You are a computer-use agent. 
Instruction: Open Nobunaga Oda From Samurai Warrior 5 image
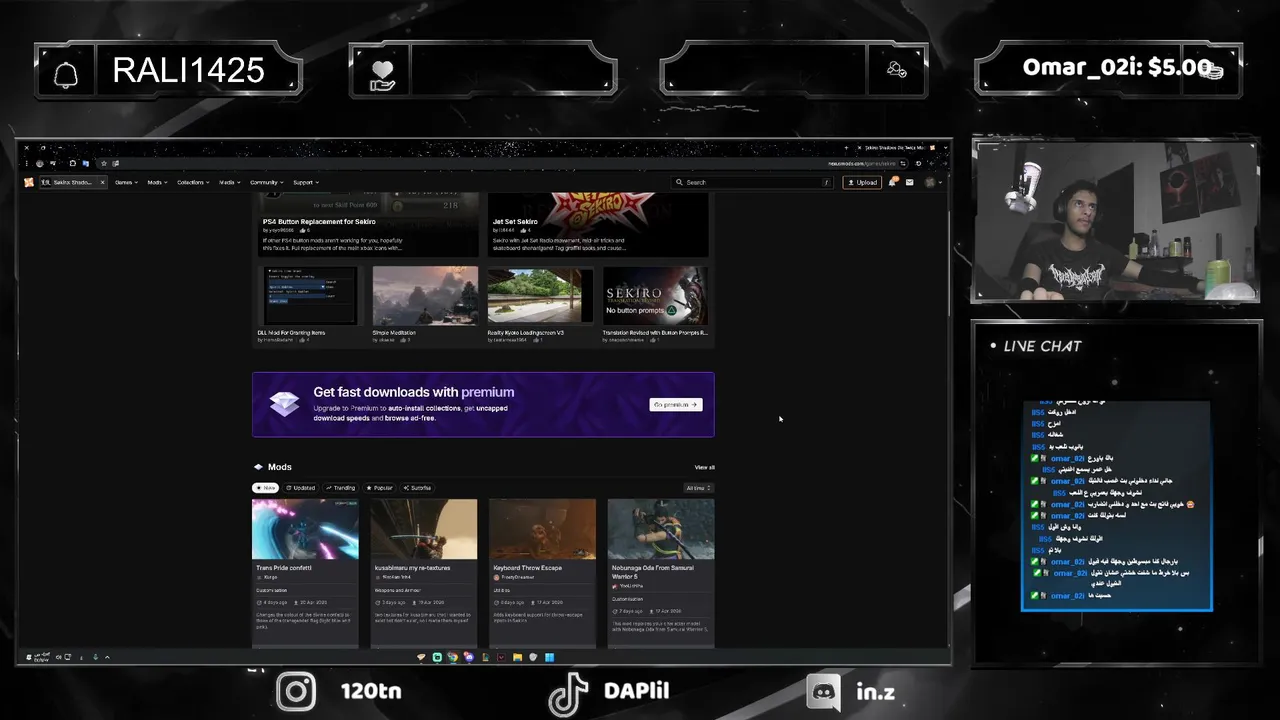coord(661,529)
